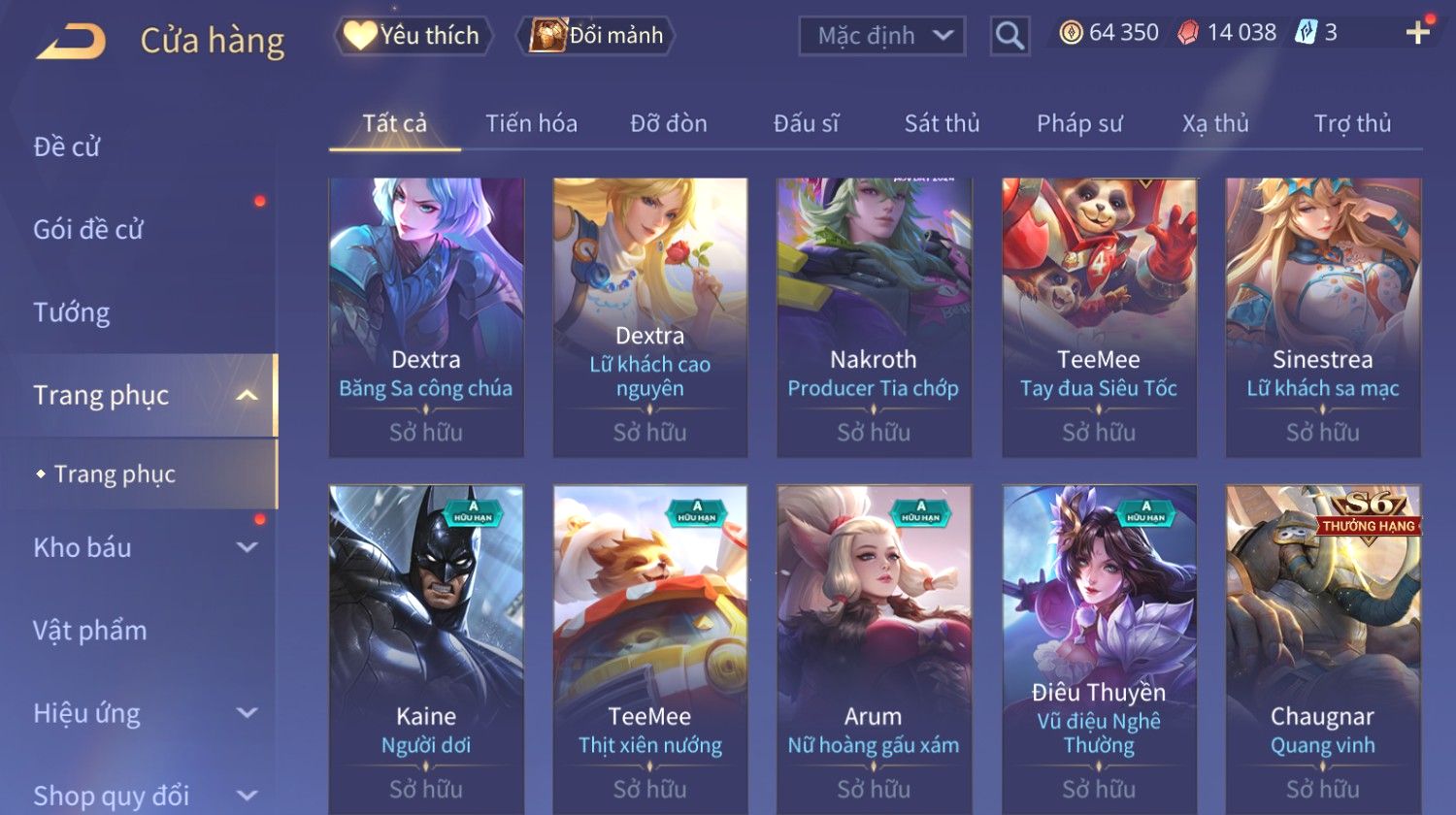Open the Mặc định sort dropdown
1456x815 pixels.
click(881, 36)
